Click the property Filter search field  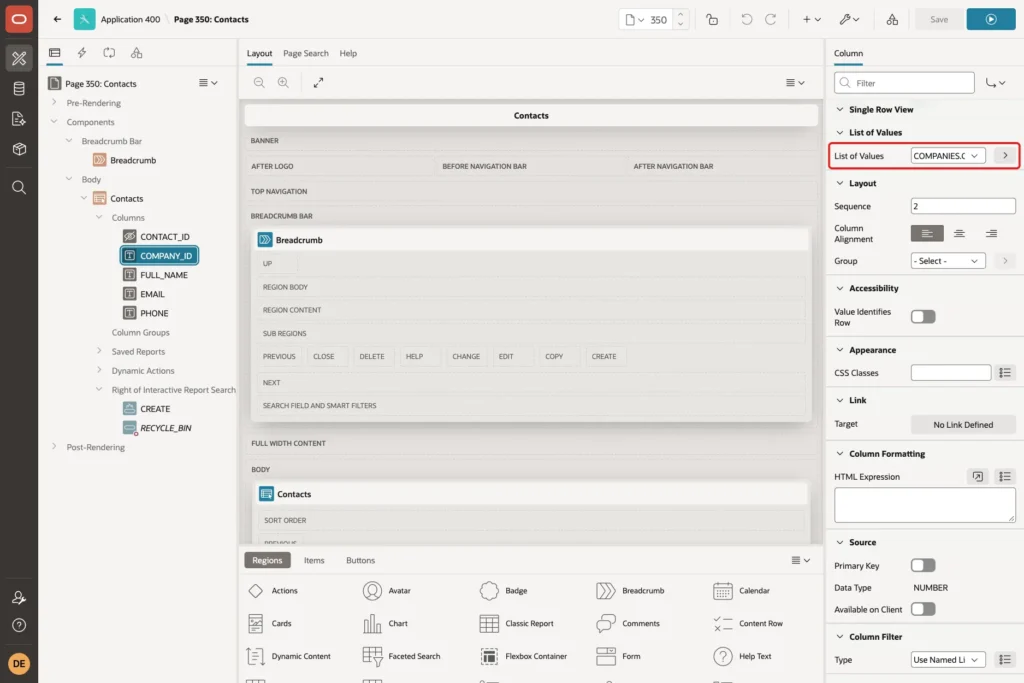[904, 83]
